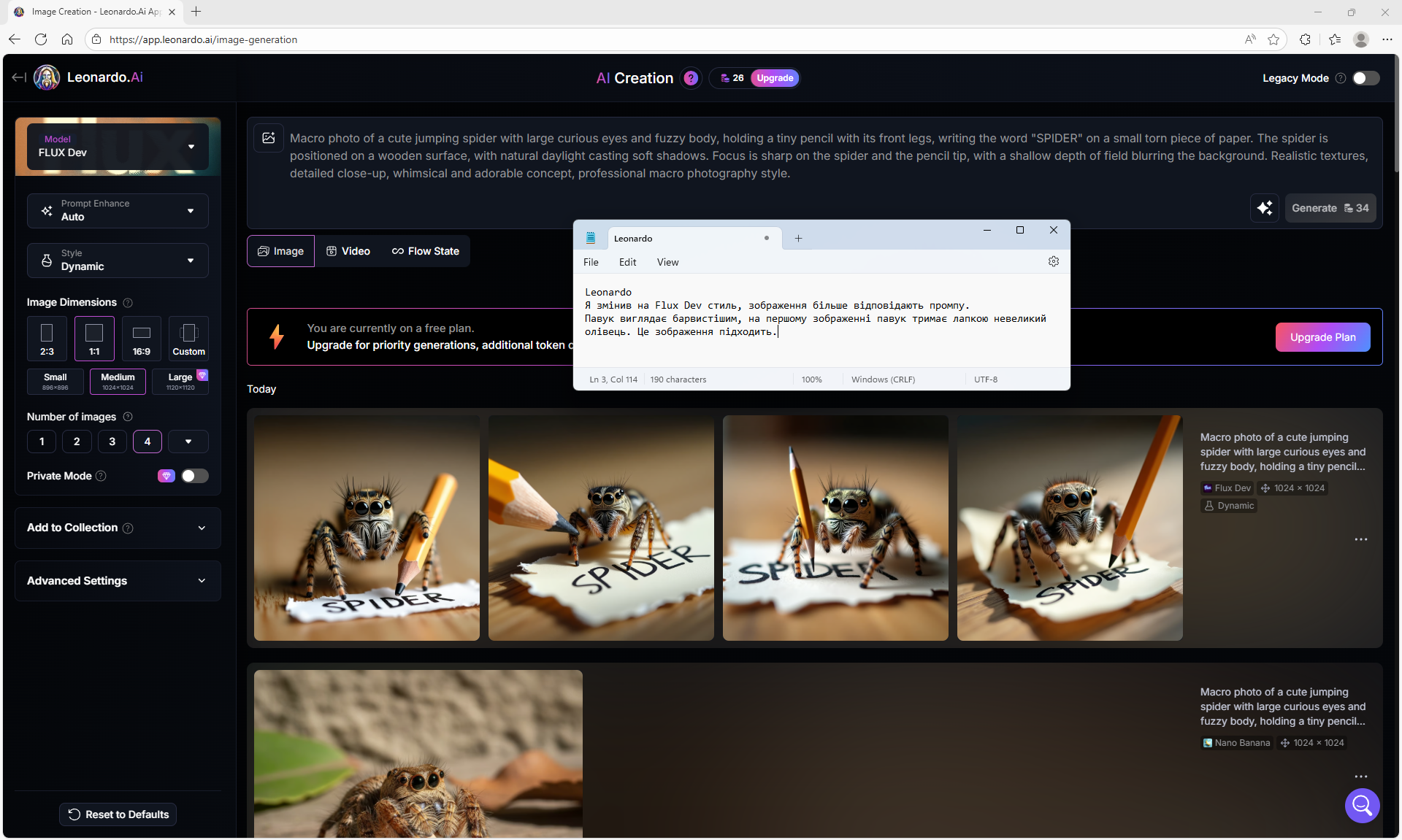1402x840 pixels.
Task: Open the Edit menu in Notepad
Action: click(x=627, y=263)
